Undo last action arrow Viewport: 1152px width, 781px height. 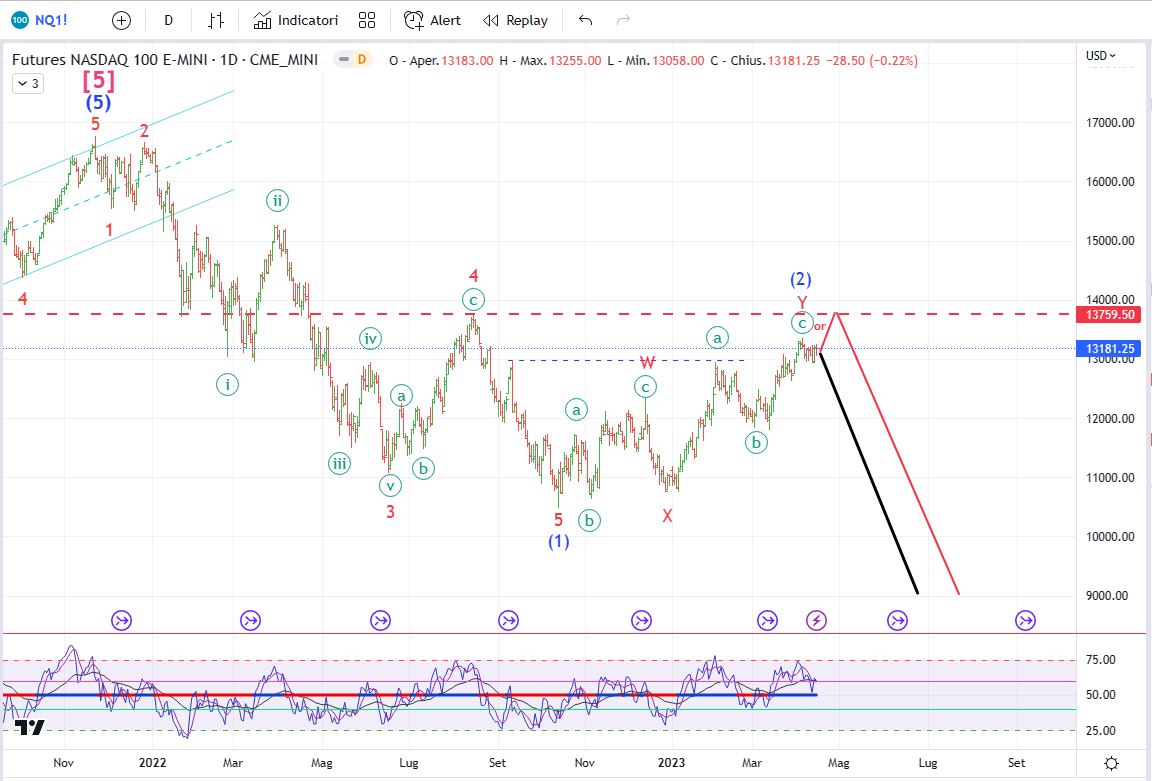click(586, 21)
